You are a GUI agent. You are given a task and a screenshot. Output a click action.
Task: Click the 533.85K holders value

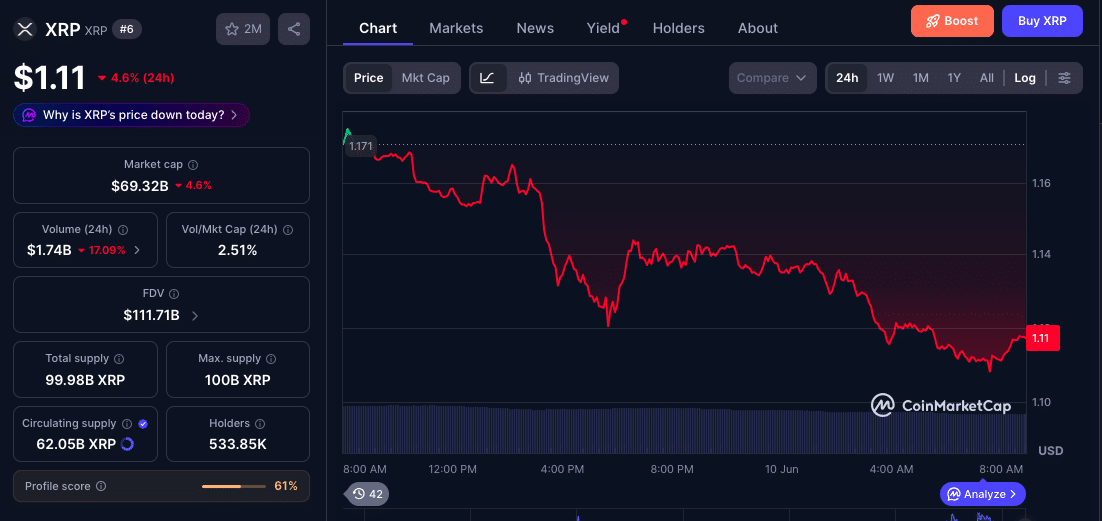[238, 444]
